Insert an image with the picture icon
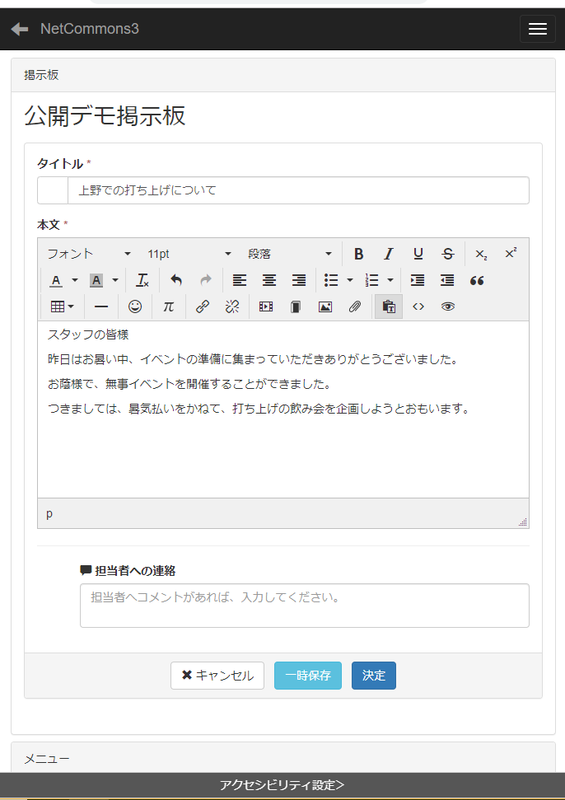565x800 pixels. (325, 306)
